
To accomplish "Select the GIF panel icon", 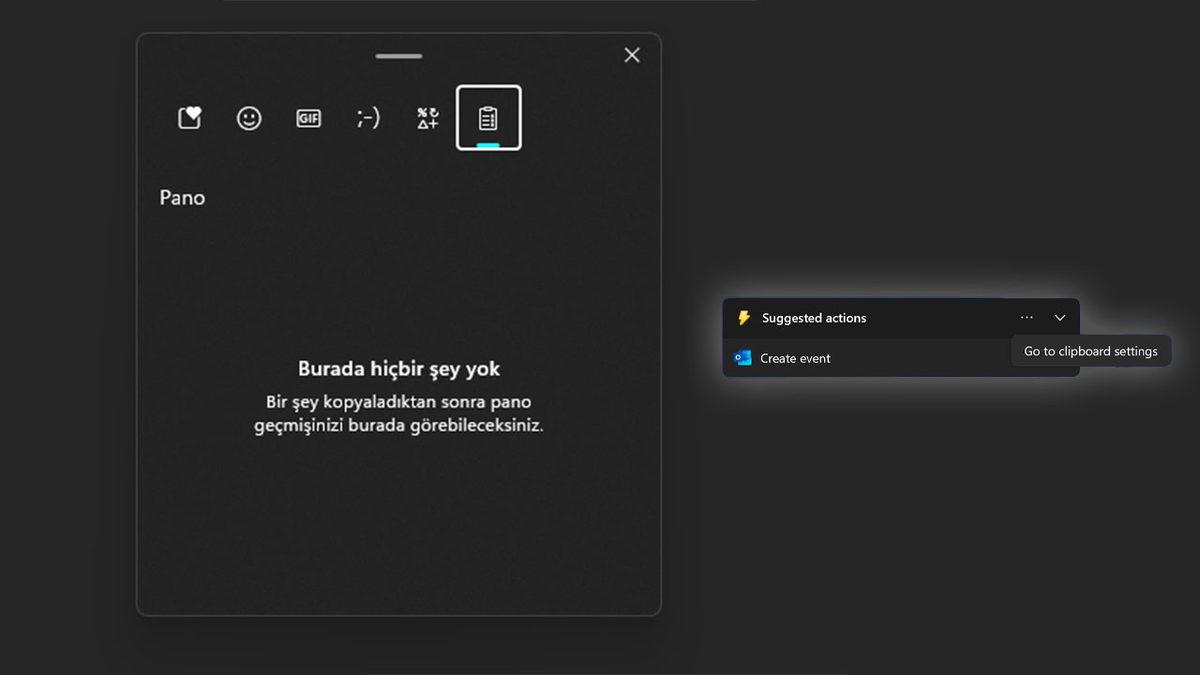I will coord(308,117).
